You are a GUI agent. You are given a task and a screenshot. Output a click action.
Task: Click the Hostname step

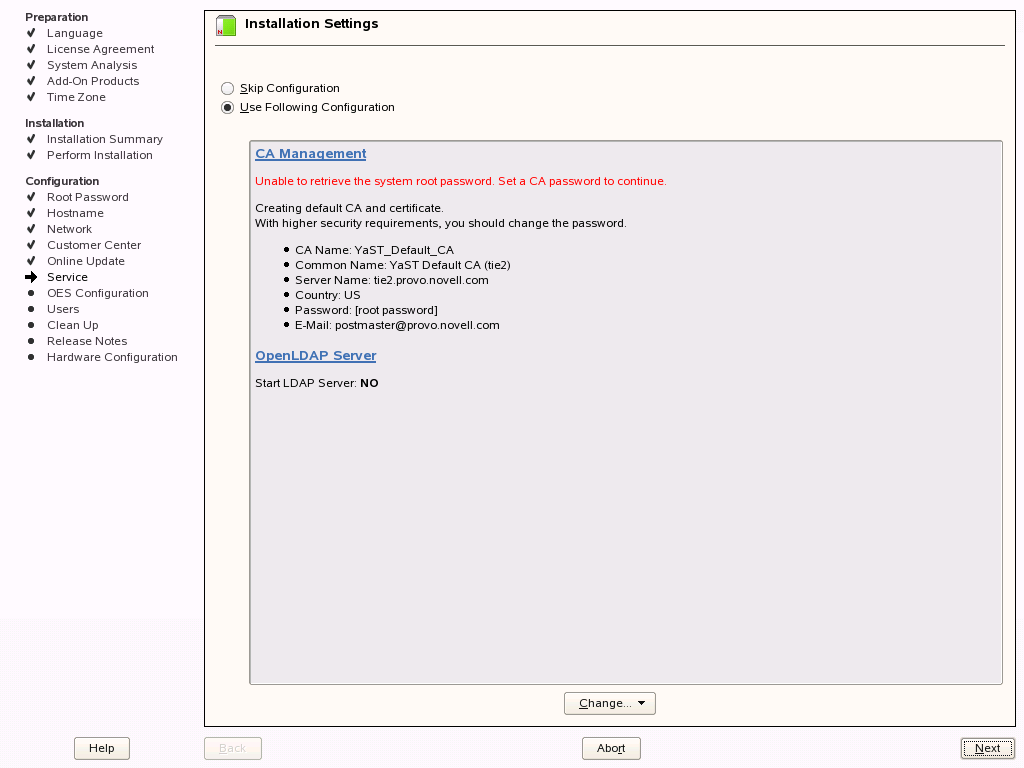pos(75,213)
